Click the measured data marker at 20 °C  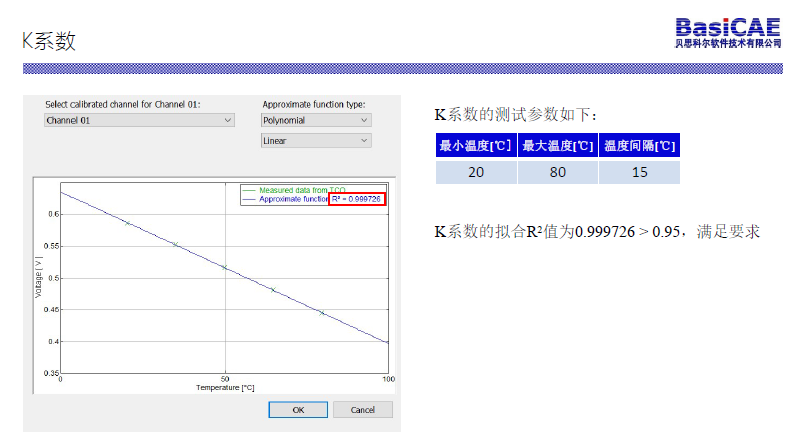pyautogui.click(x=127, y=222)
